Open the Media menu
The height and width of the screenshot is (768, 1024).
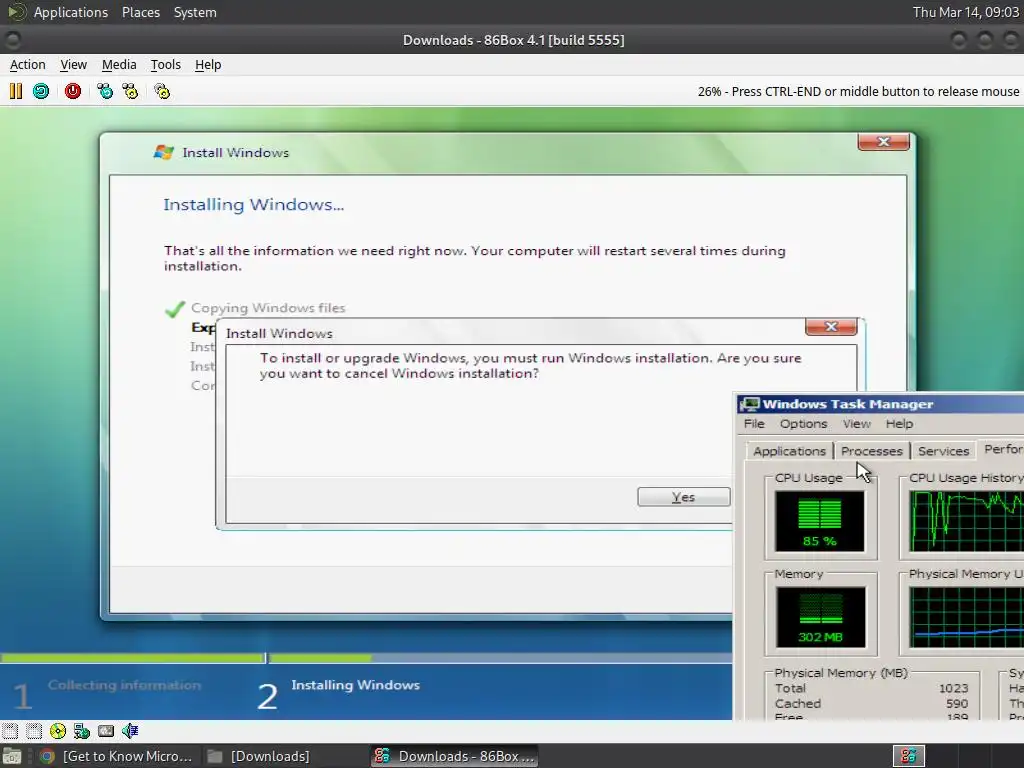(119, 65)
